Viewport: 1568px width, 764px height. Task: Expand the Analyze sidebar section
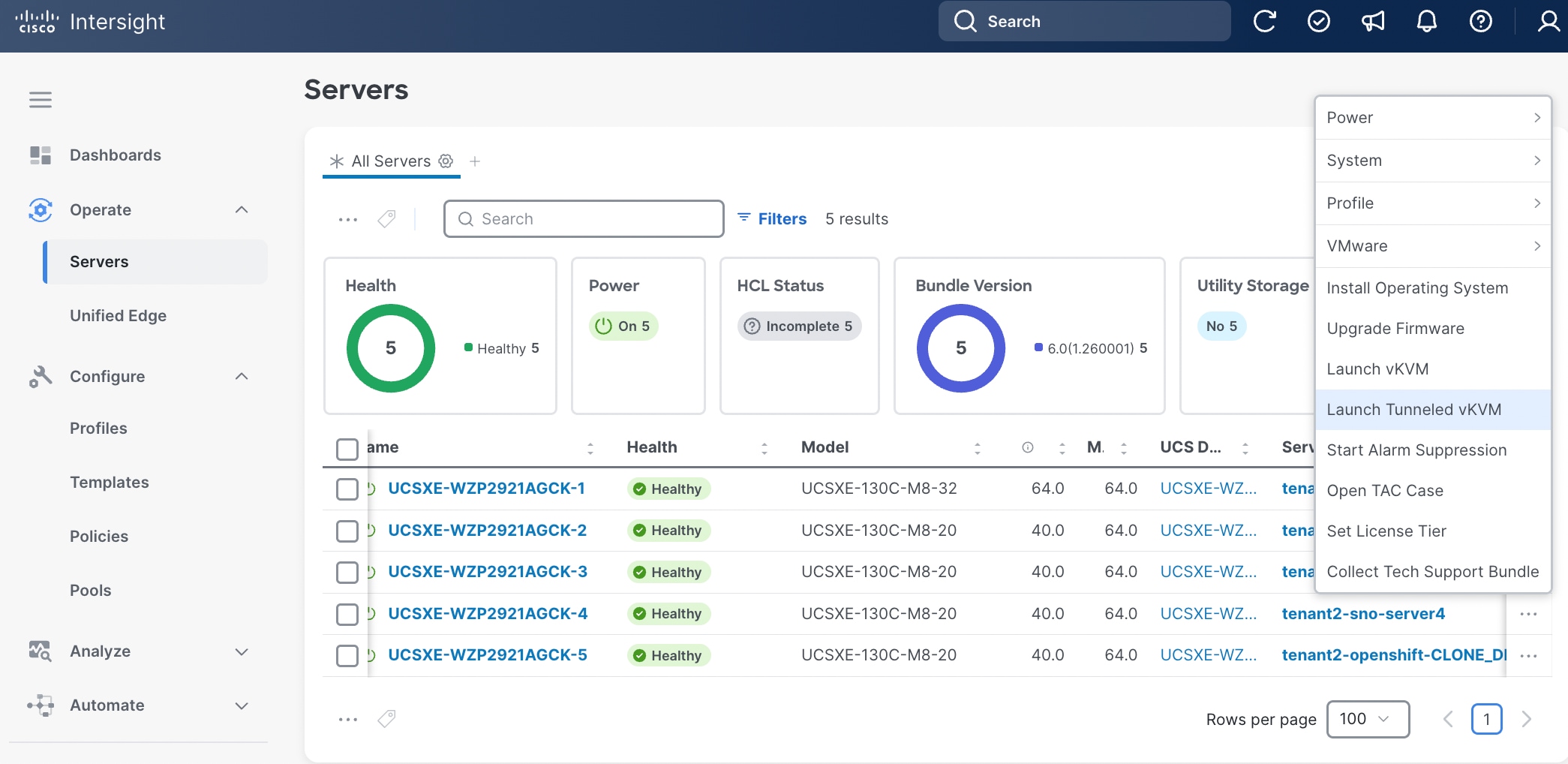(242, 651)
